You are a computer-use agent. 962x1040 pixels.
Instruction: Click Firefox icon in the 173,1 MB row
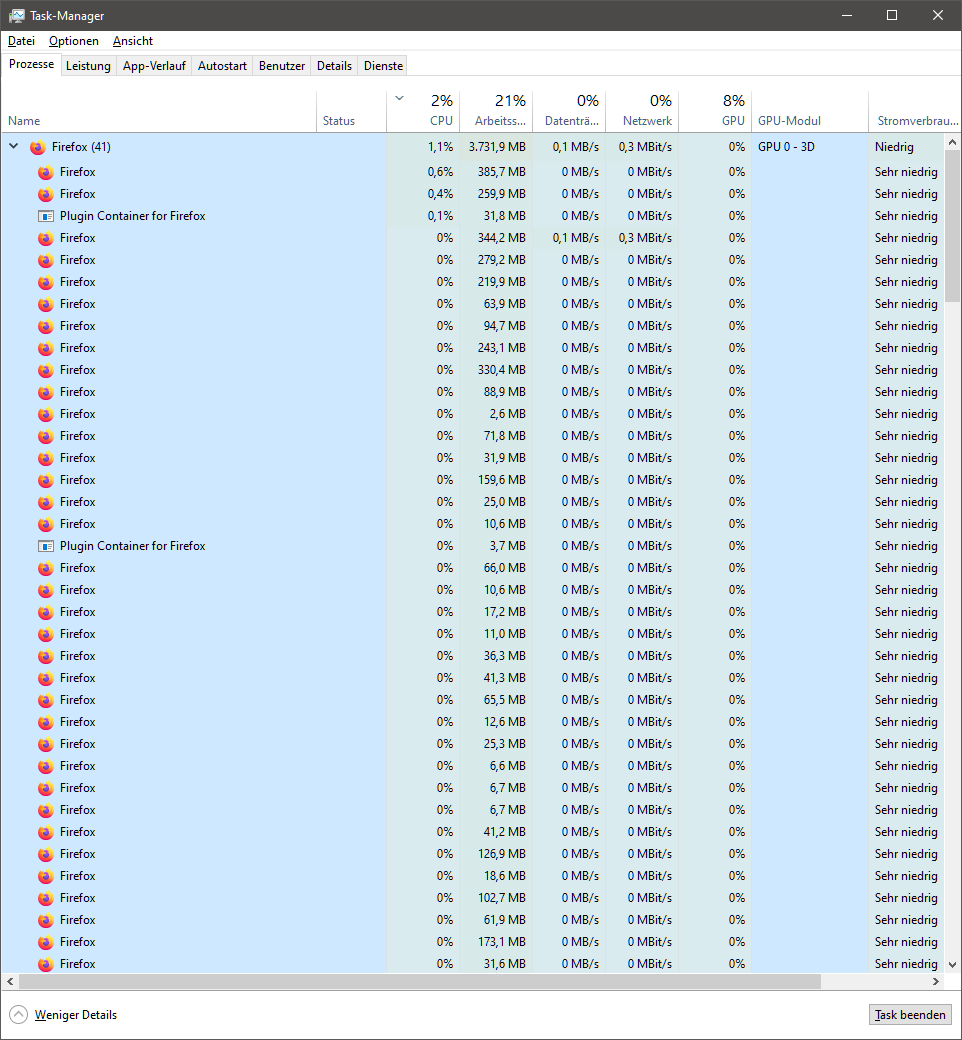[46, 942]
